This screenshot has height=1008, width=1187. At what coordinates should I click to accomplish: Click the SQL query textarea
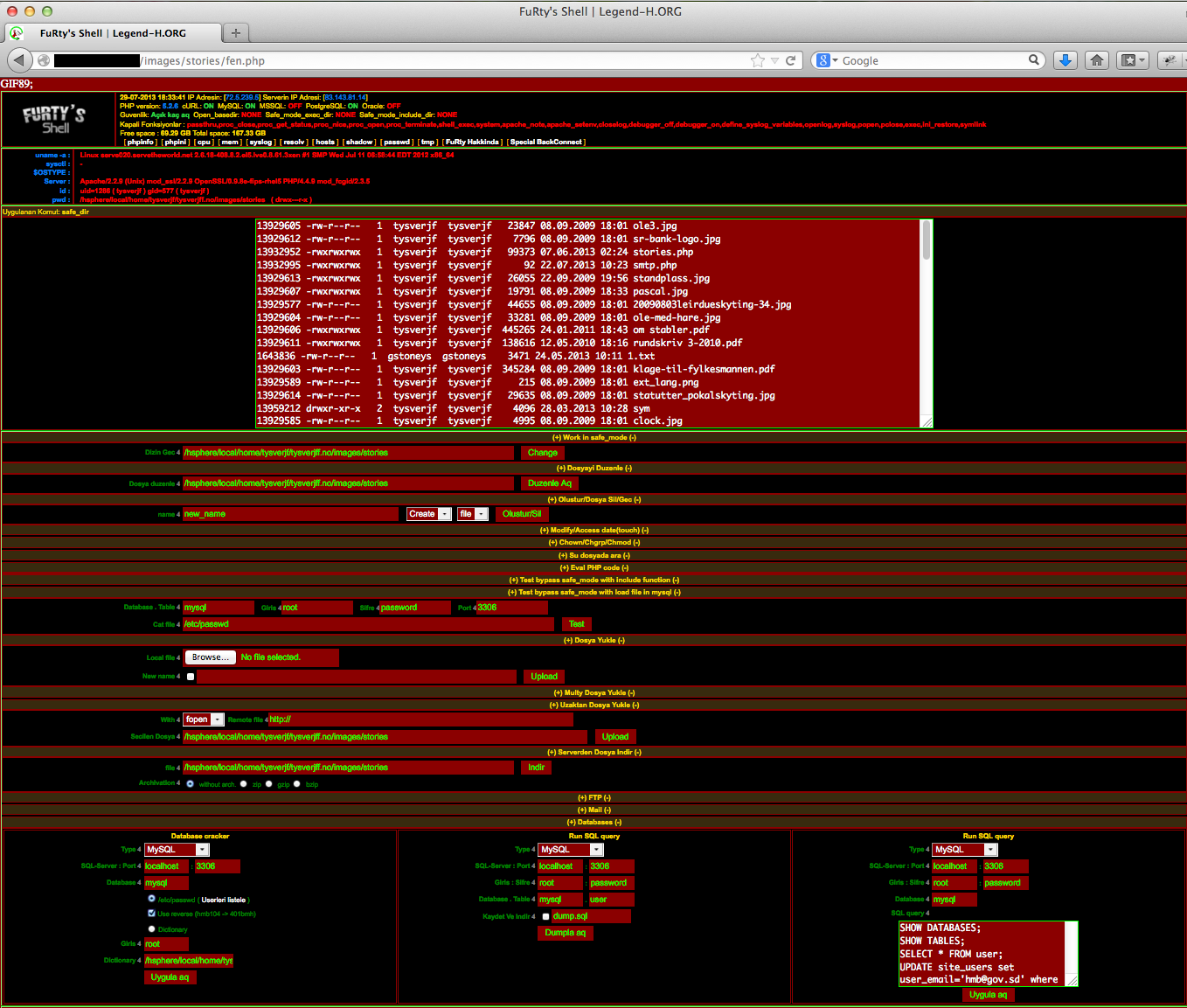pos(988,954)
